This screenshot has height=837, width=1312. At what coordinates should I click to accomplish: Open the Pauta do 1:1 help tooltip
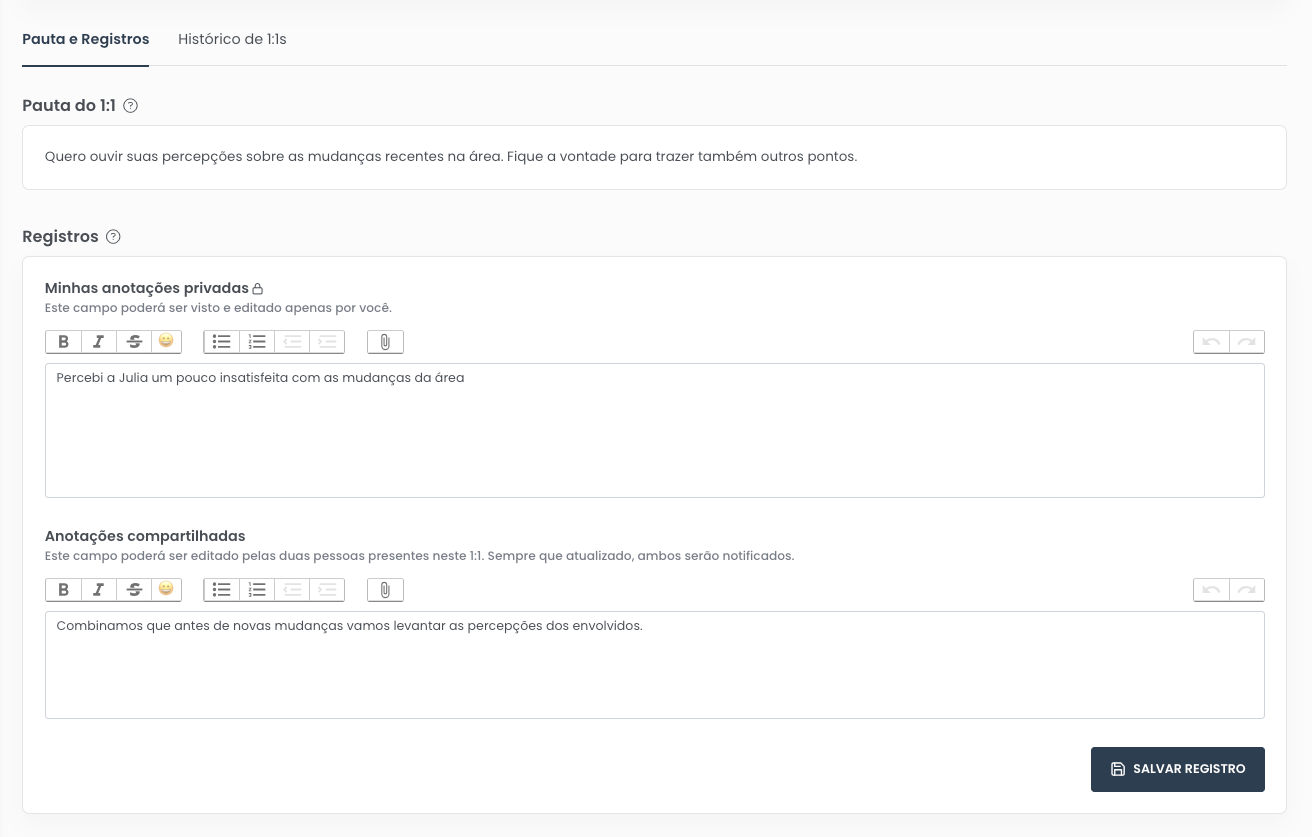pos(130,105)
